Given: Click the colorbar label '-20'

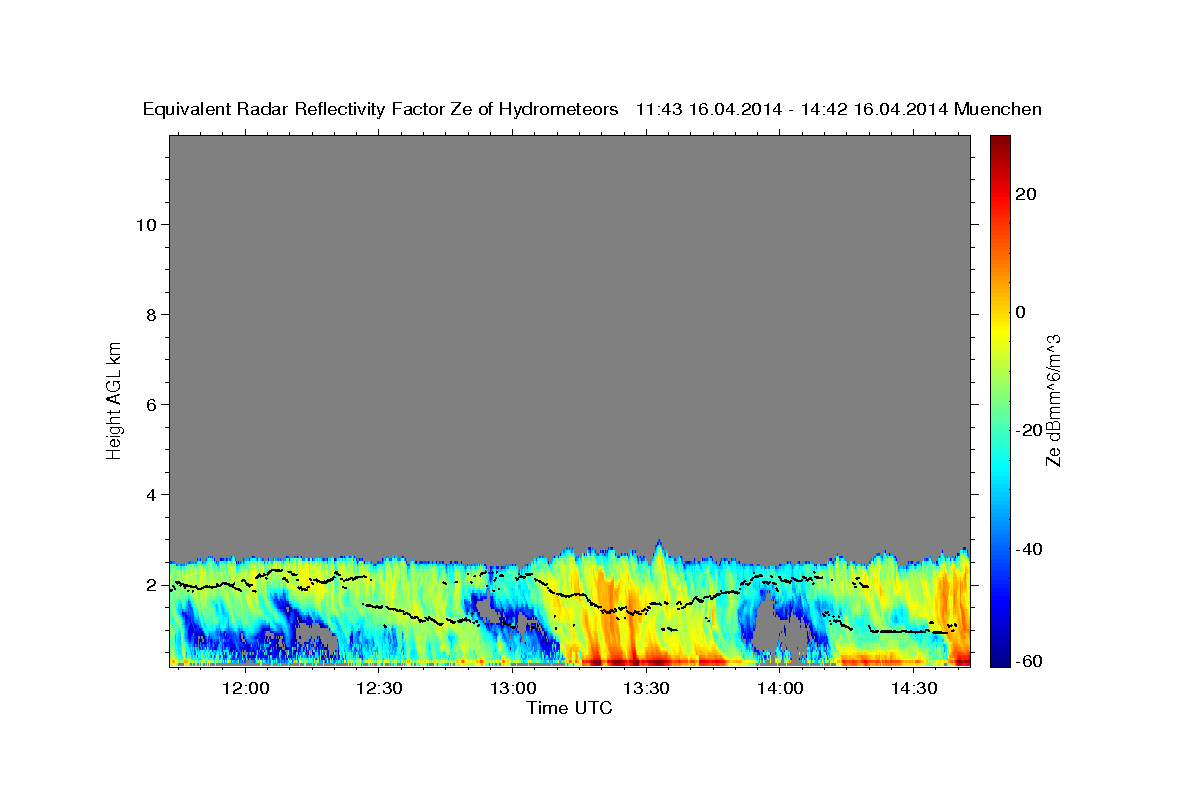Looking at the screenshot, I should pyautogui.click(x=1030, y=430).
